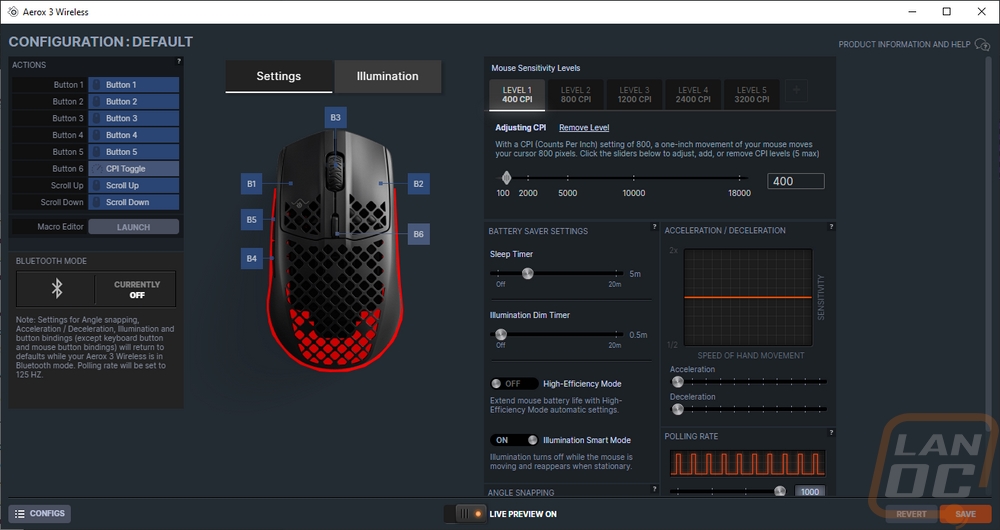
Task: Open the Button 2 action mapping
Action: (133, 101)
